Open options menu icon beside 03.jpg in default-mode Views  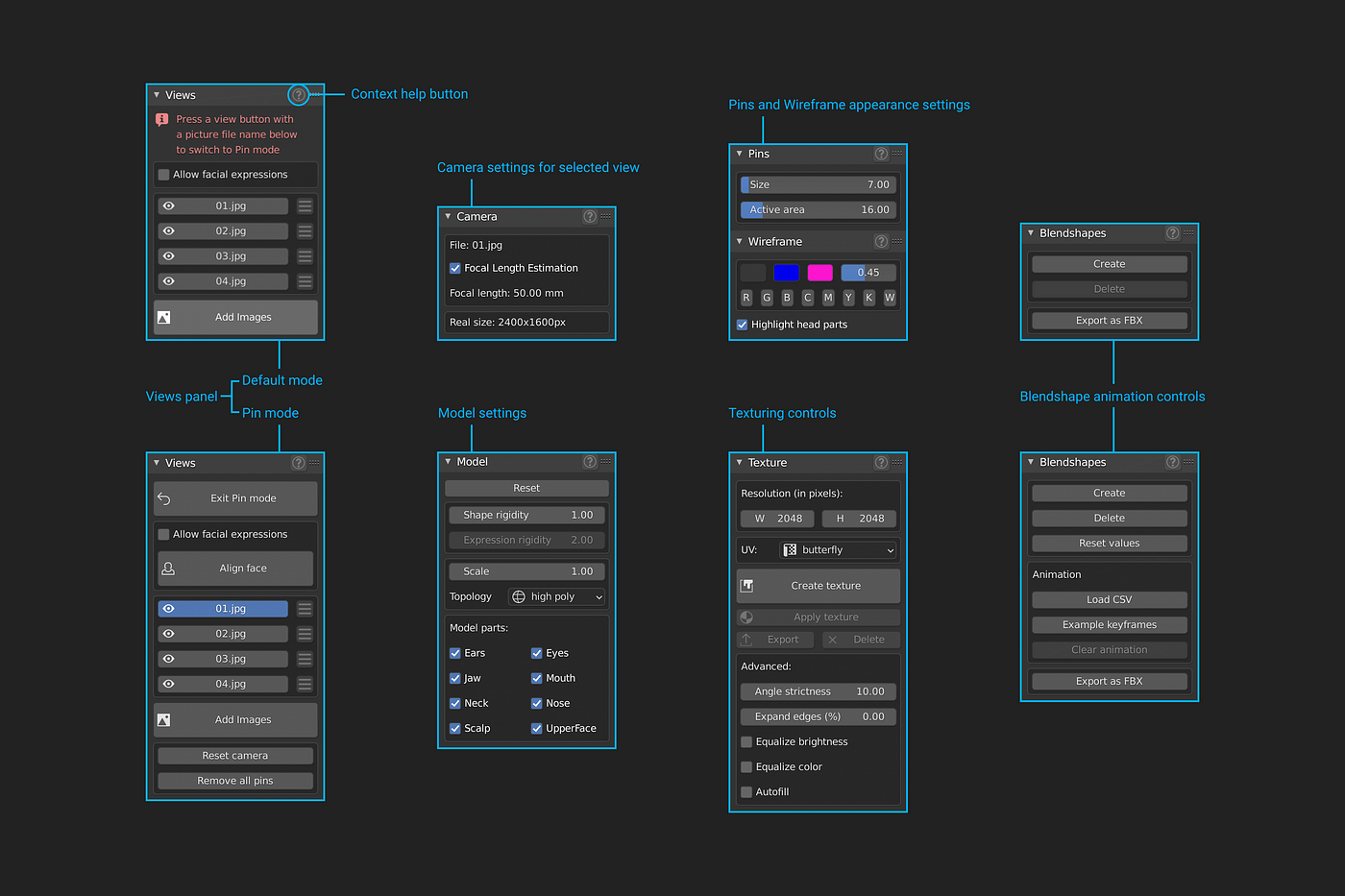305,256
